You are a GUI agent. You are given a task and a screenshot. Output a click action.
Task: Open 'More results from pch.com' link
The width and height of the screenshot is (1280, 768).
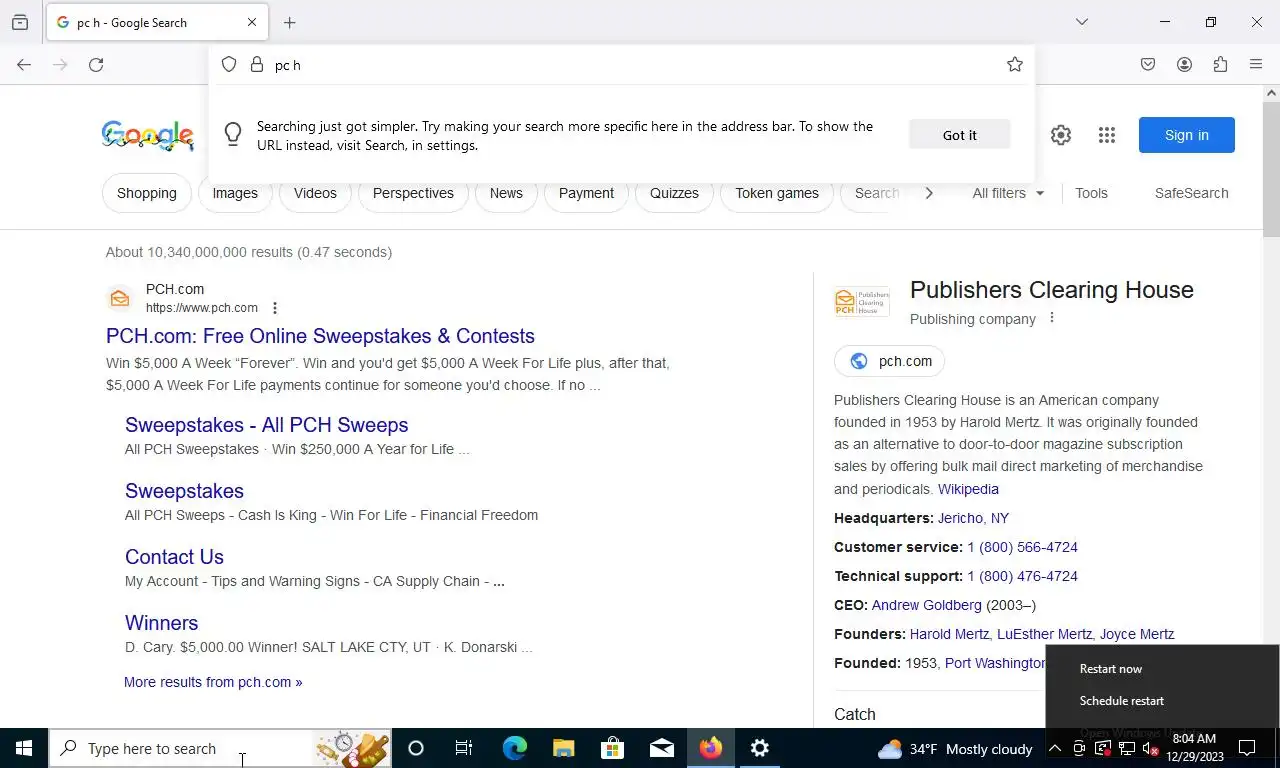(213, 682)
